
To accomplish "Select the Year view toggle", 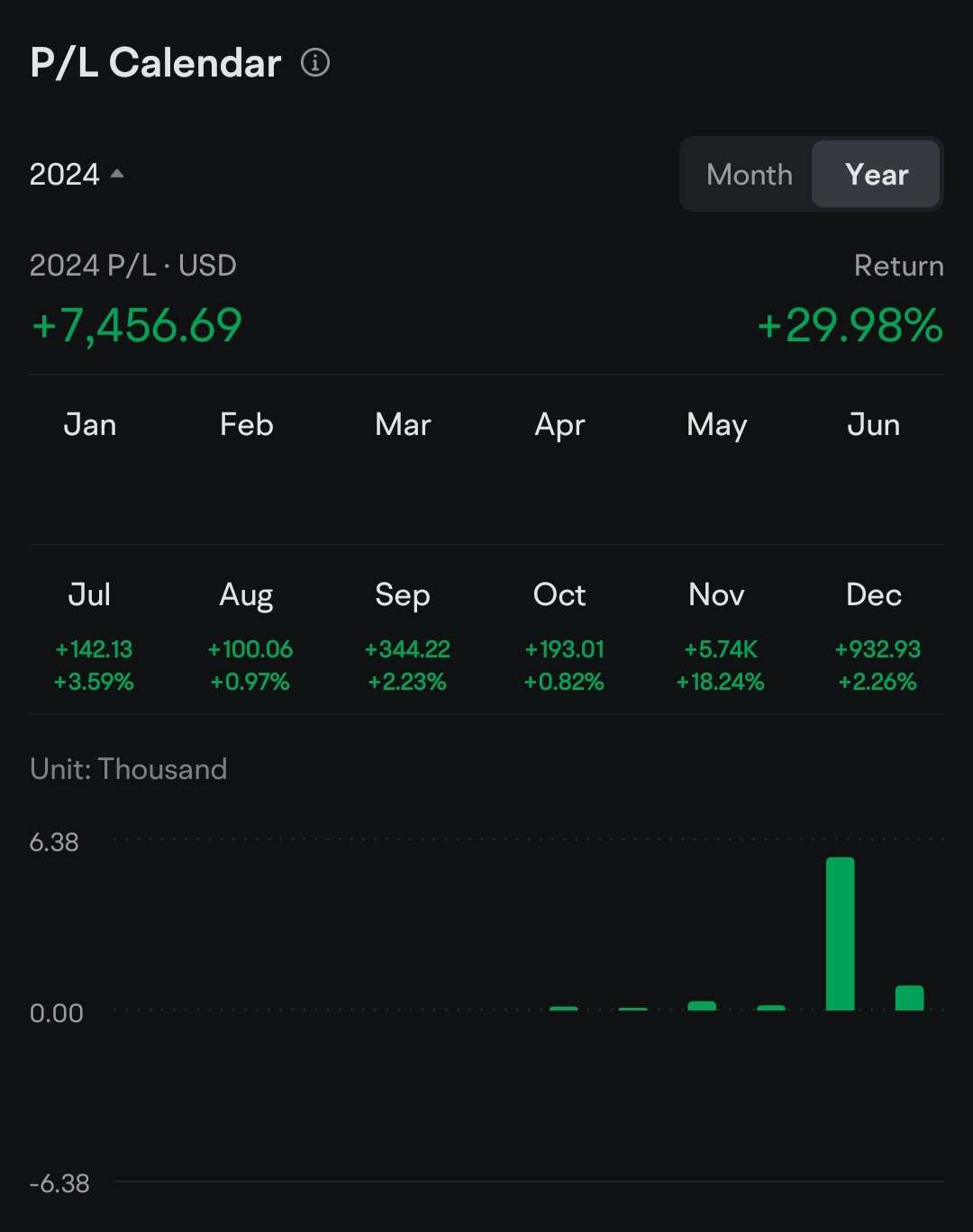I will point(876,174).
